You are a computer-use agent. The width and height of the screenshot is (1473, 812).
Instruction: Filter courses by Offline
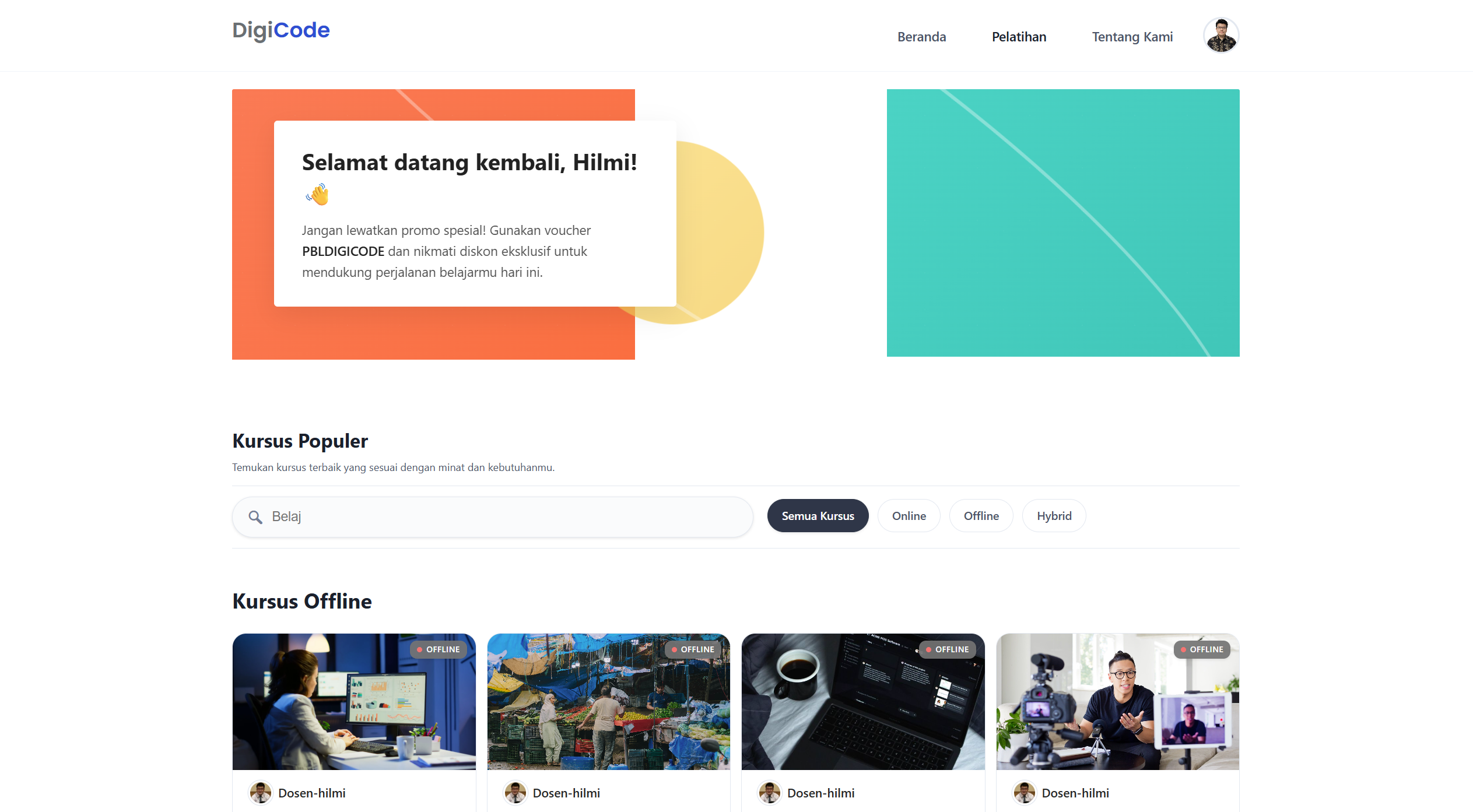coord(981,516)
